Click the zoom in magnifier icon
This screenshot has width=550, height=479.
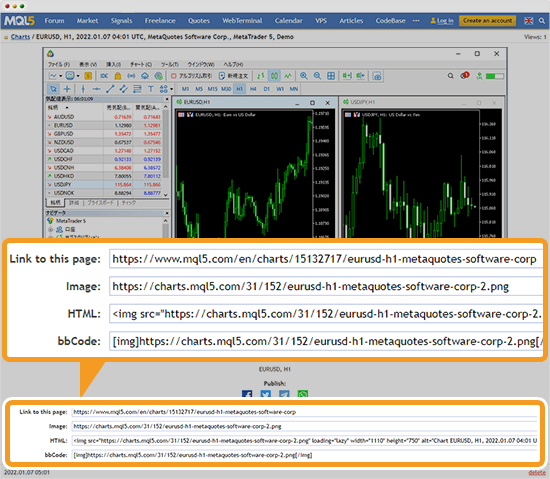coord(304,76)
